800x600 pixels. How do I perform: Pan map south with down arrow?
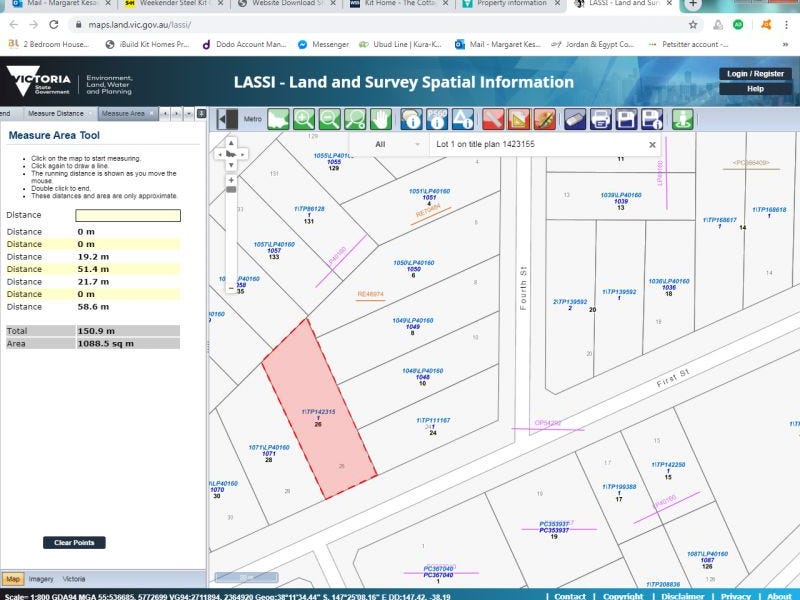click(x=231, y=165)
